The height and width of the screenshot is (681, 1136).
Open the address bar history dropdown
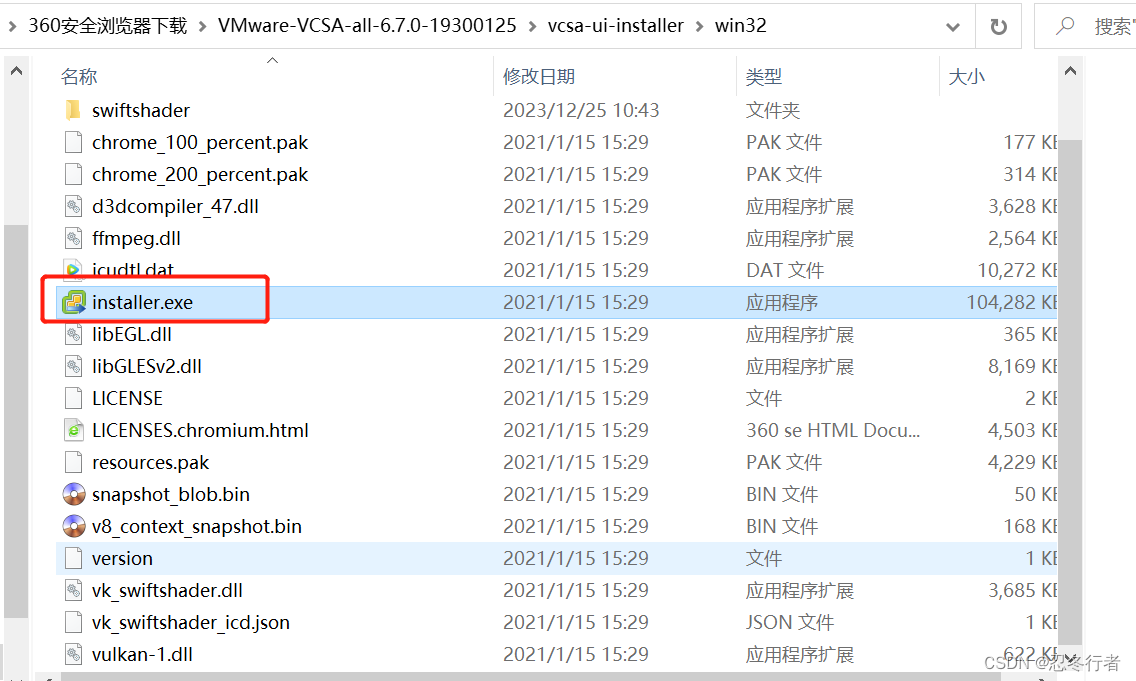point(953,28)
